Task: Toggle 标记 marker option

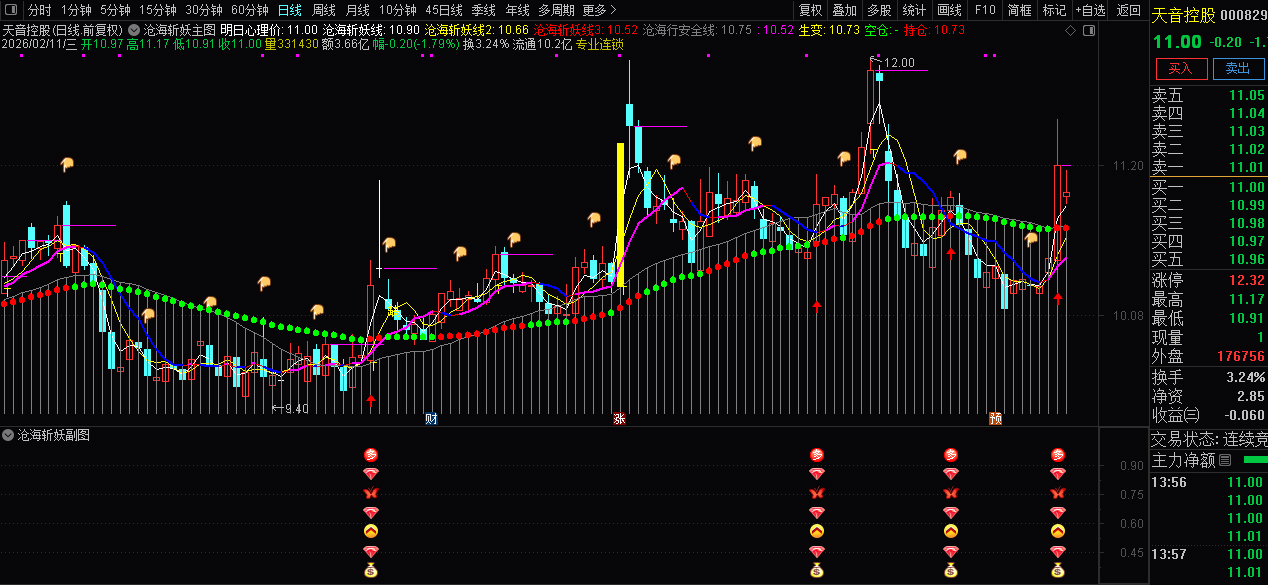Action: [1054, 10]
